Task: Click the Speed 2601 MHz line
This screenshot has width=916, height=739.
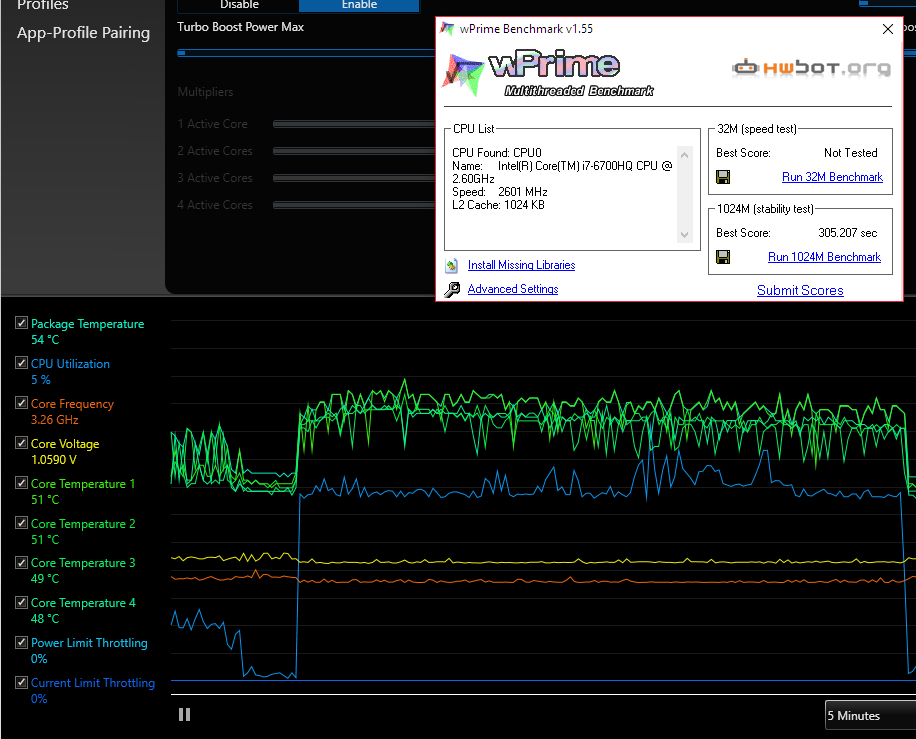Action: pyautogui.click(x=499, y=192)
